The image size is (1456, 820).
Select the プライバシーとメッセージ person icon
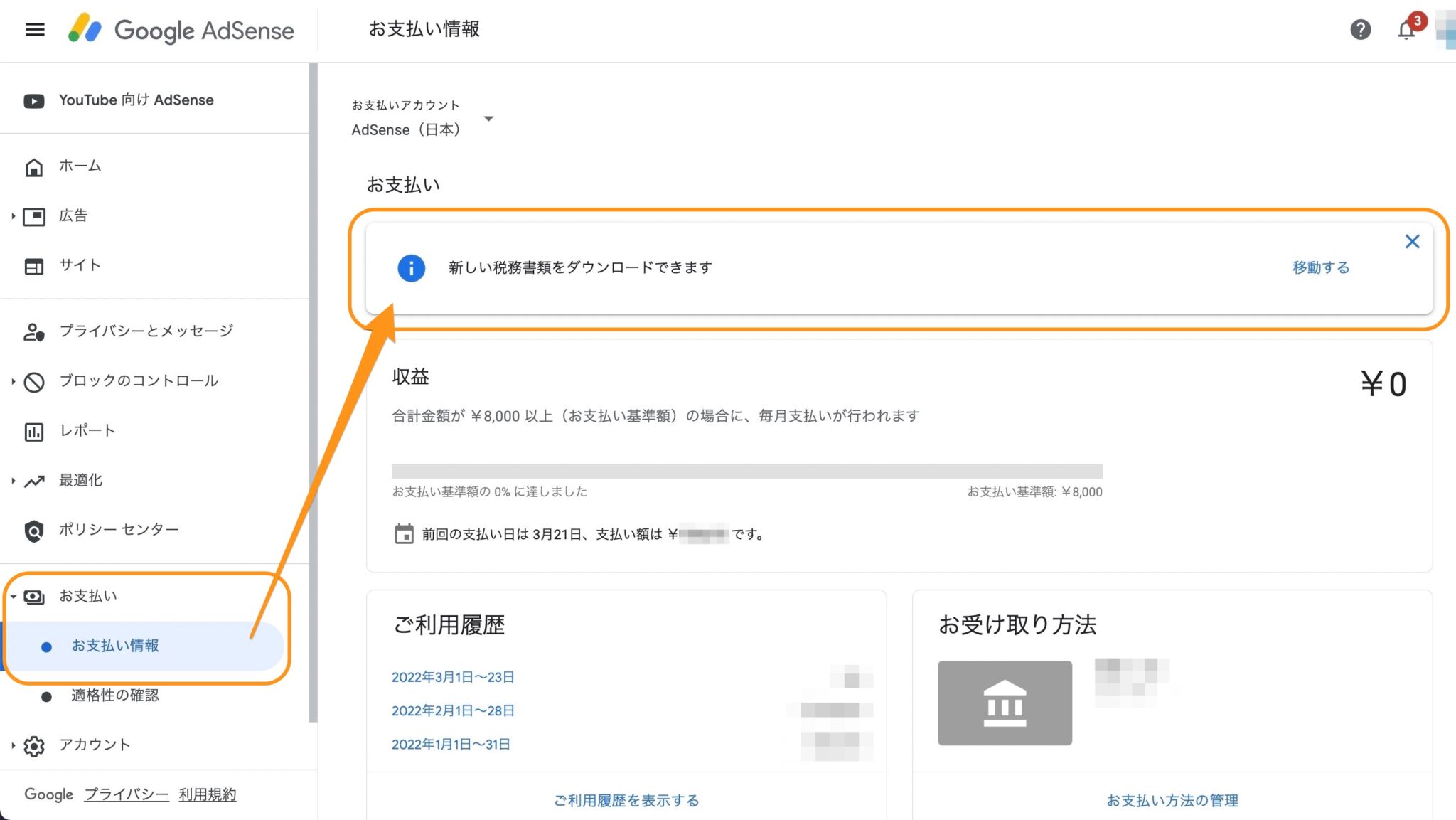tap(33, 331)
